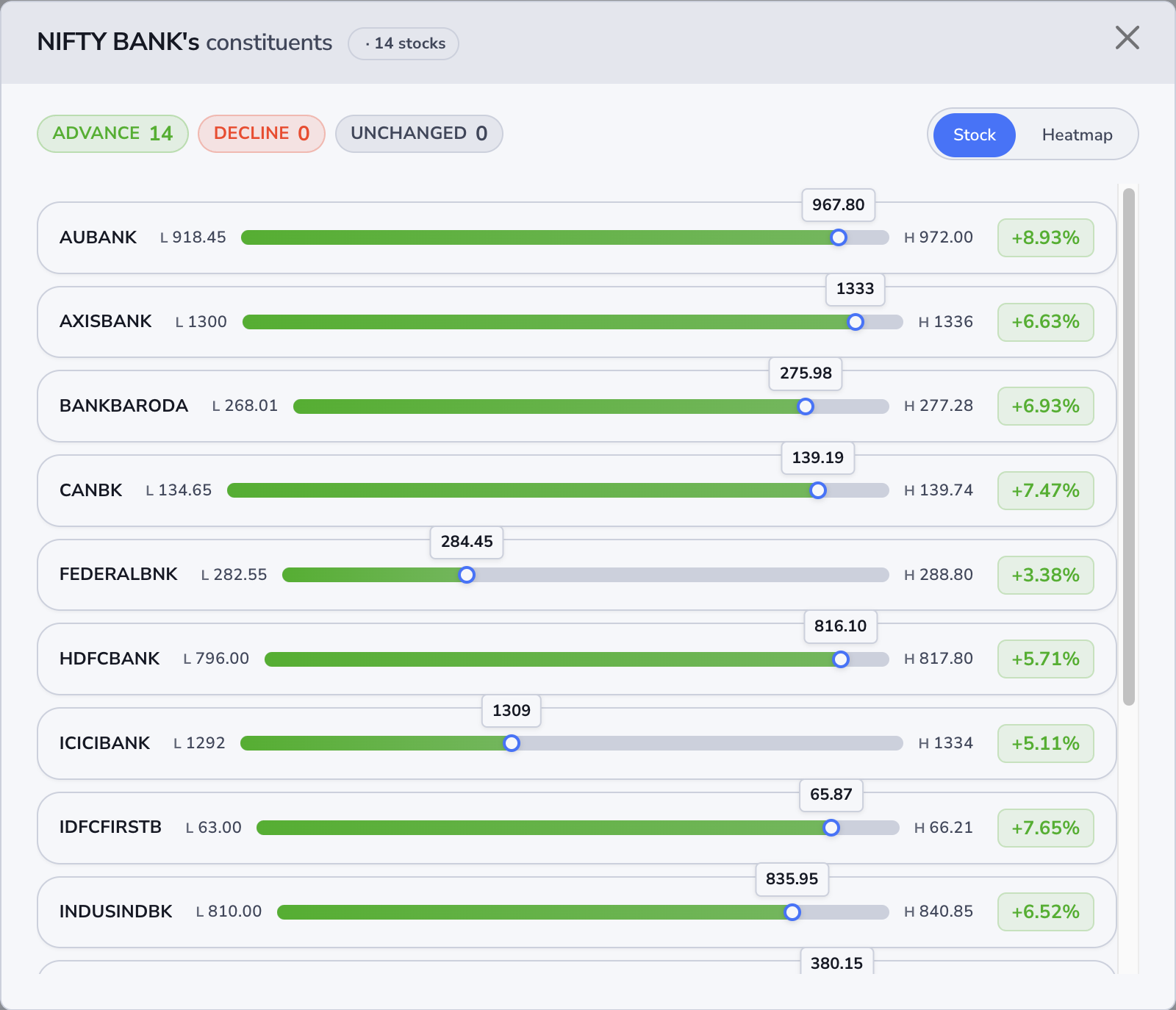1176x1010 pixels.
Task: Switch to the Heatmap view
Action: click(x=1077, y=135)
